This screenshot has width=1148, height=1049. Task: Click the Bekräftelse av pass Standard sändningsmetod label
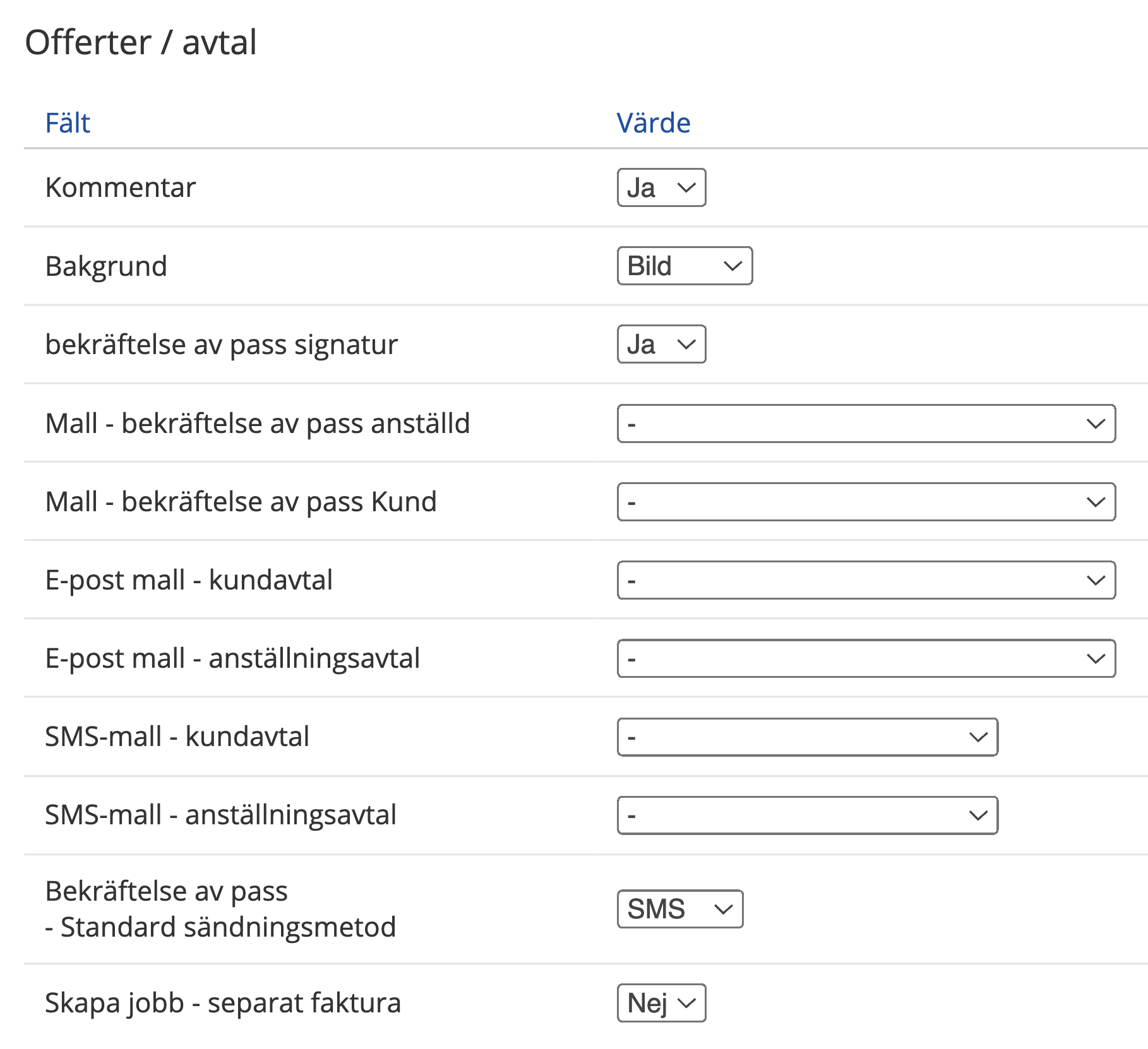pyautogui.click(x=220, y=909)
